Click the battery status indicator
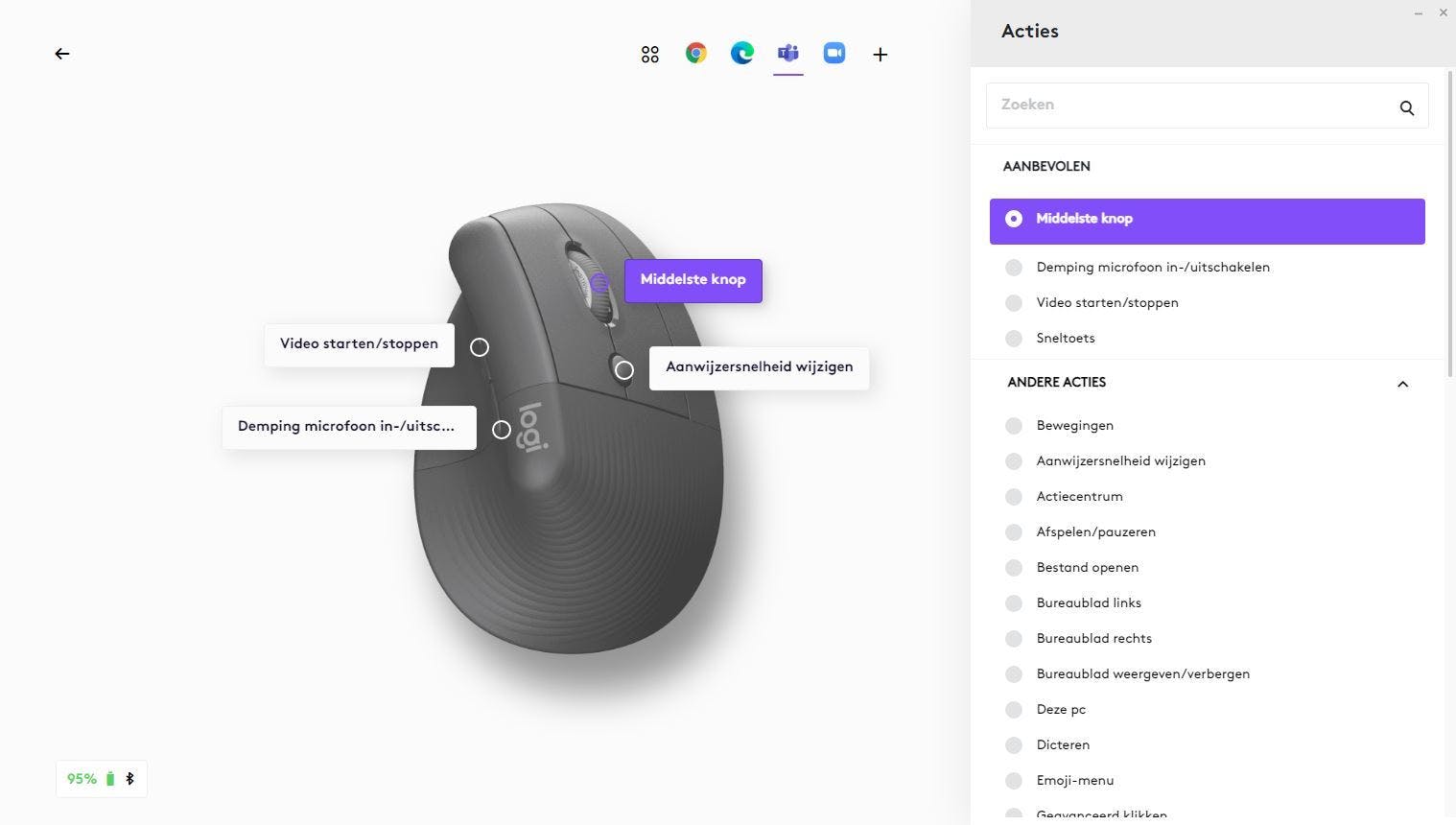Viewport: 1456px width, 825px height. [101, 779]
